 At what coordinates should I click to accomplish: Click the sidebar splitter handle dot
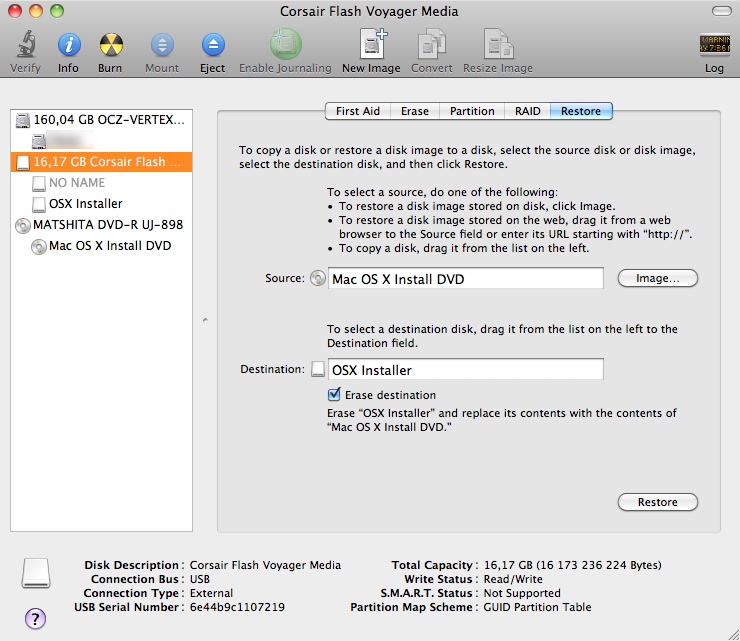click(205, 320)
